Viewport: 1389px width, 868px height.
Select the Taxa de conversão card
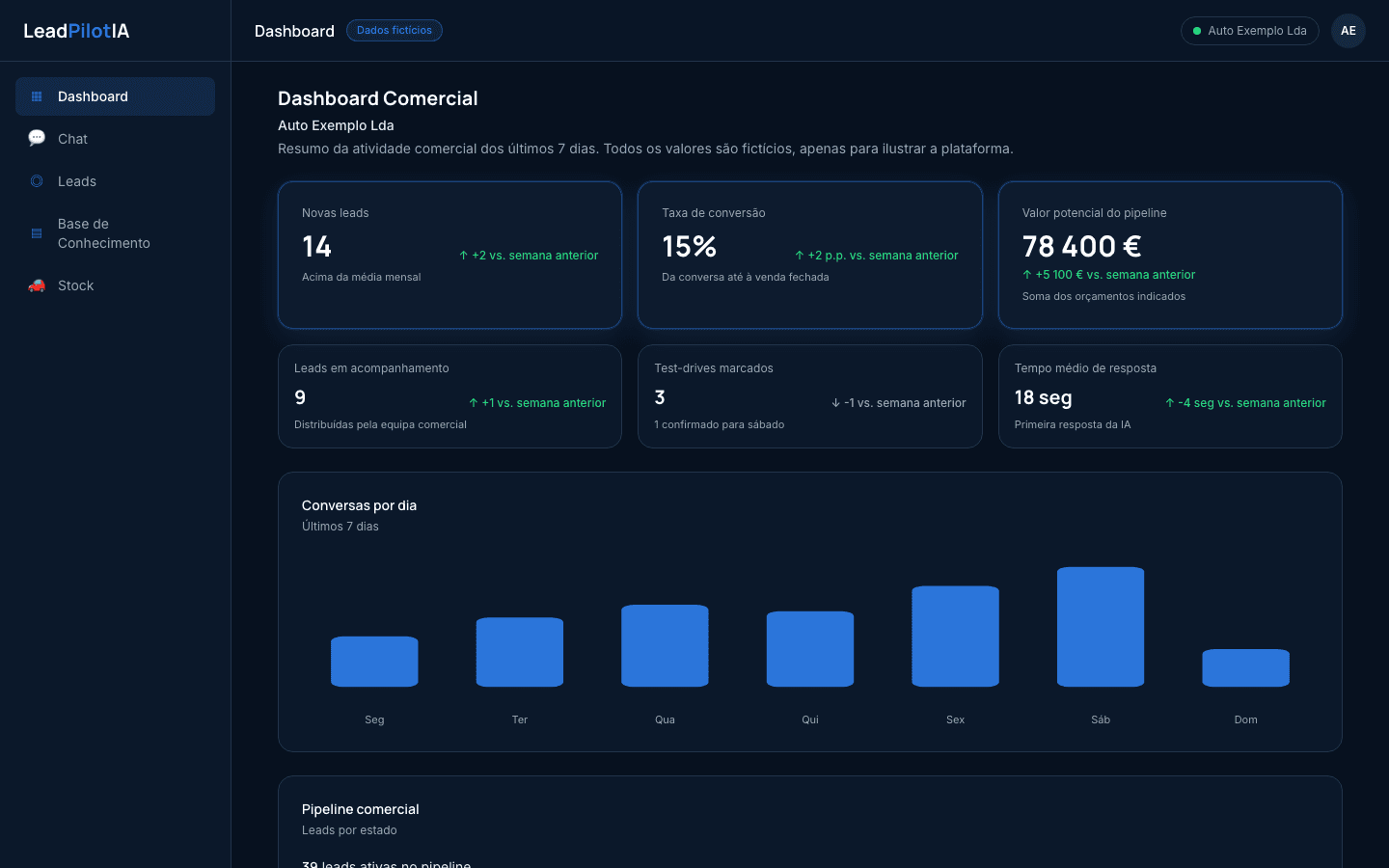(810, 255)
